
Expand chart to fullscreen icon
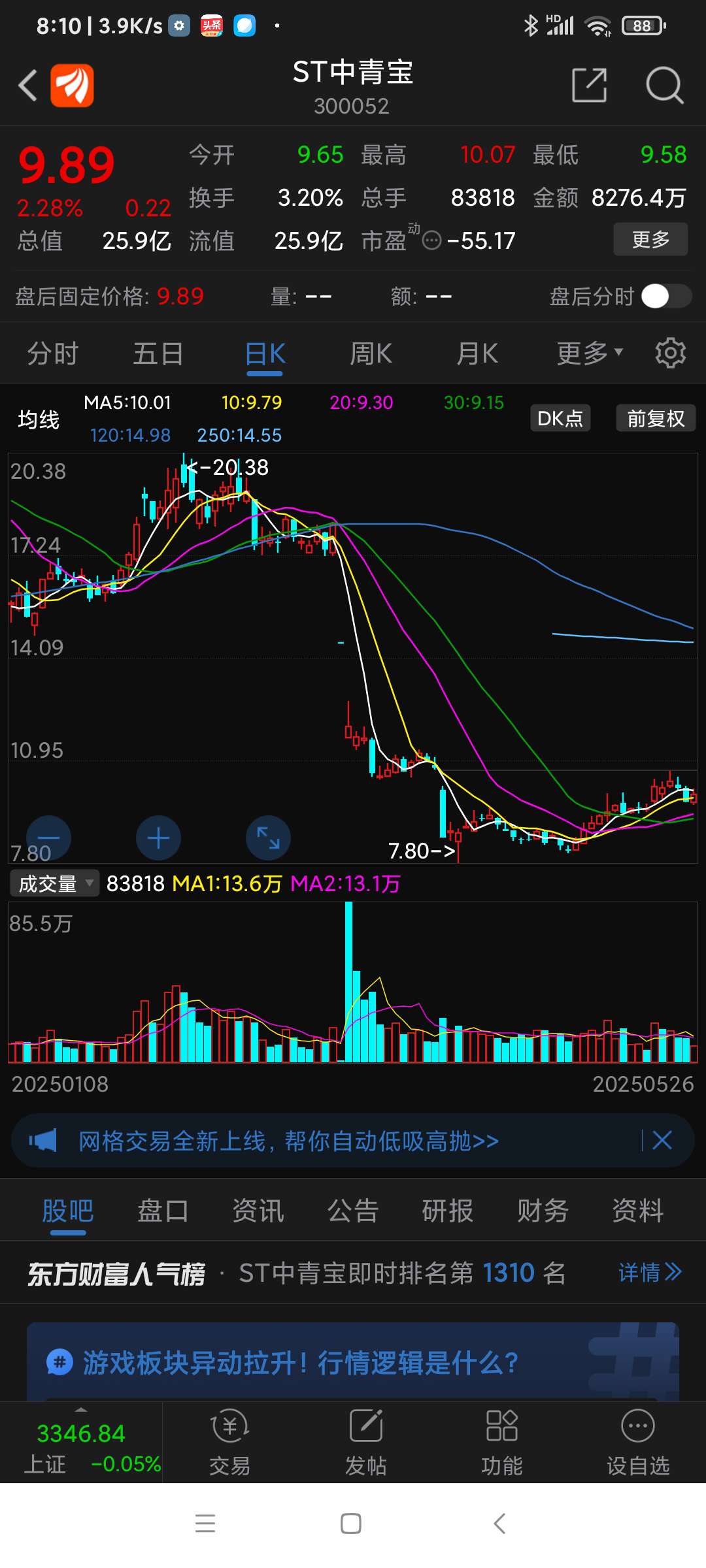coord(268,838)
